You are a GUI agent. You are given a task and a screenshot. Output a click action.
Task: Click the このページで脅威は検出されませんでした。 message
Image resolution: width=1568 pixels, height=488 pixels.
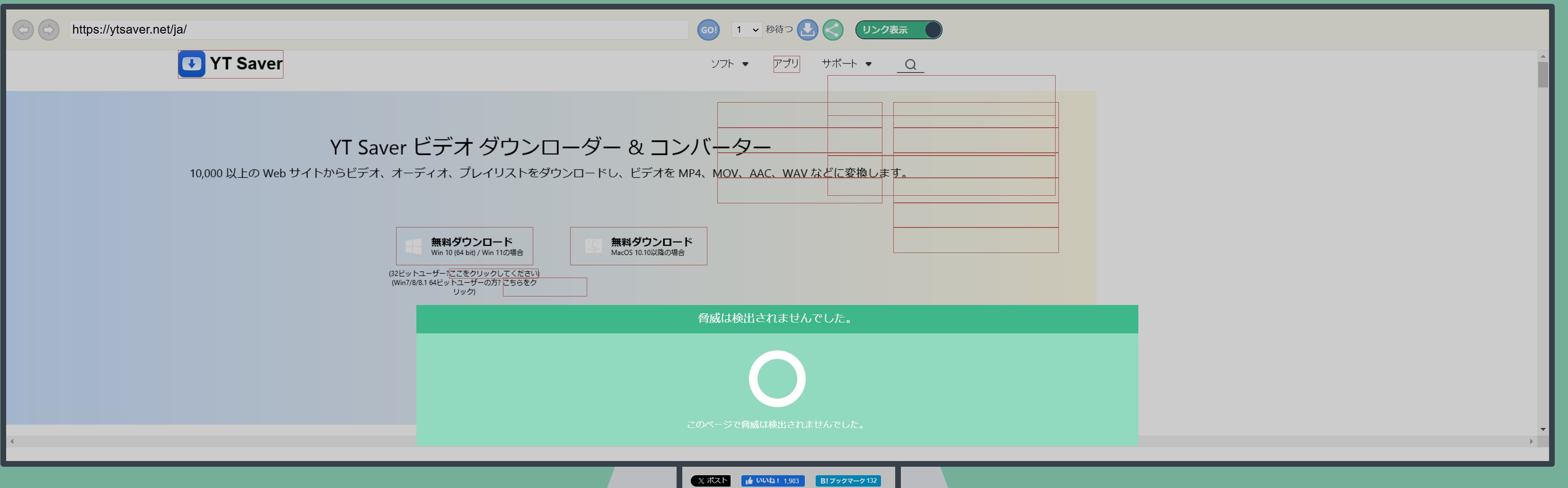coord(777,424)
